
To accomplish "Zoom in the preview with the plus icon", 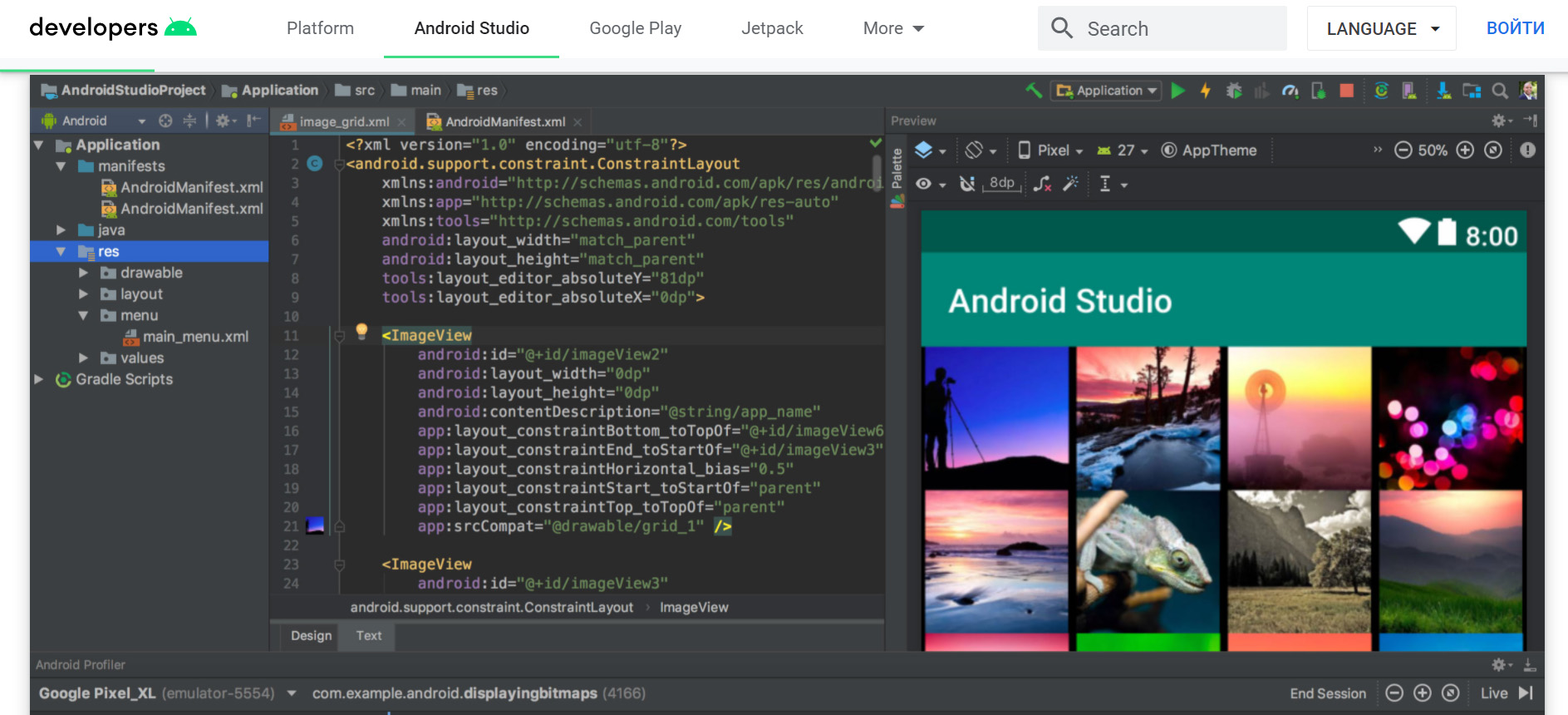I will pyautogui.click(x=1465, y=150).
